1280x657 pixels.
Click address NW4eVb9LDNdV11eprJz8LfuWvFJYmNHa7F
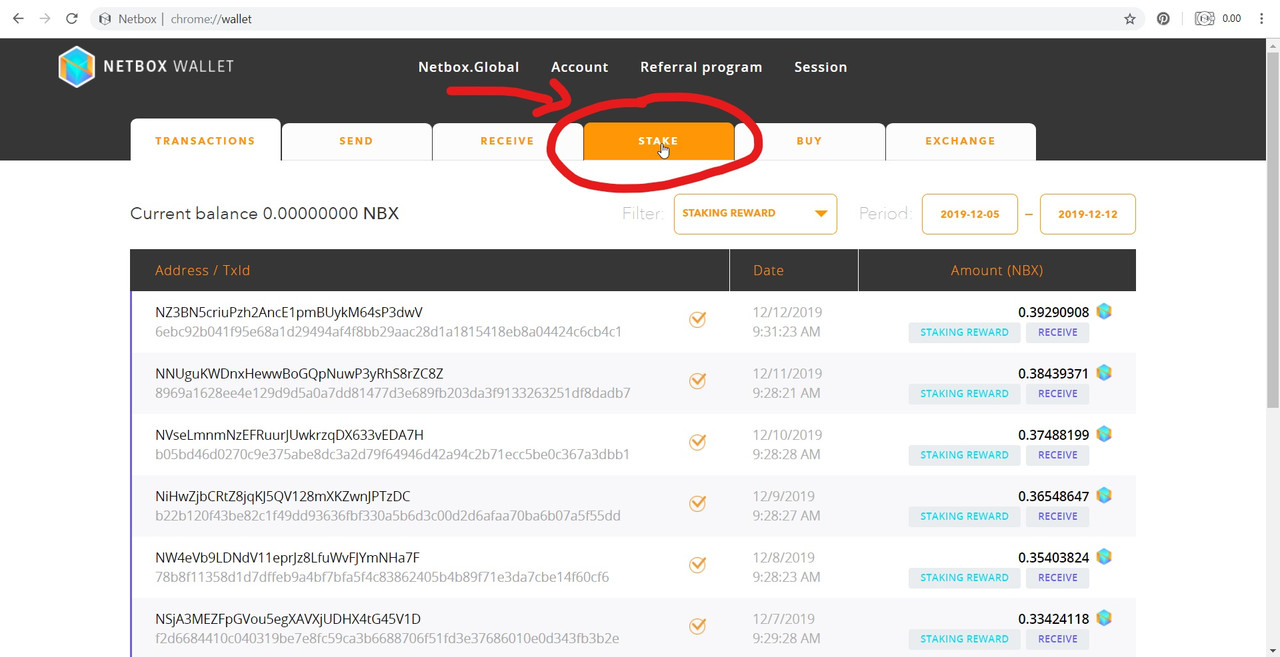click(287, 558)
